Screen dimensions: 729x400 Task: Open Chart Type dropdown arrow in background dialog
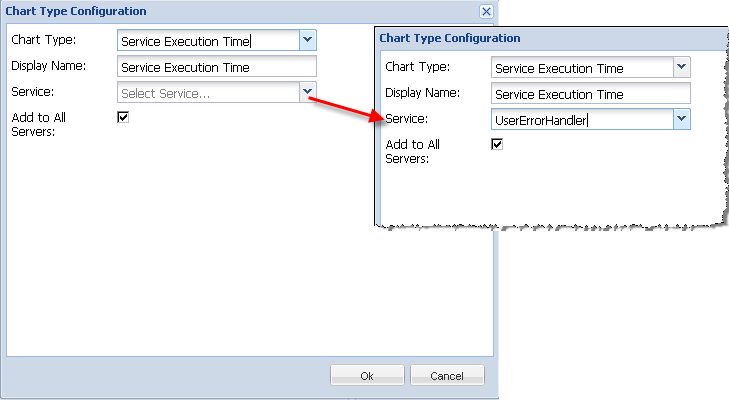pyautogui.click(x=307, y=40)
